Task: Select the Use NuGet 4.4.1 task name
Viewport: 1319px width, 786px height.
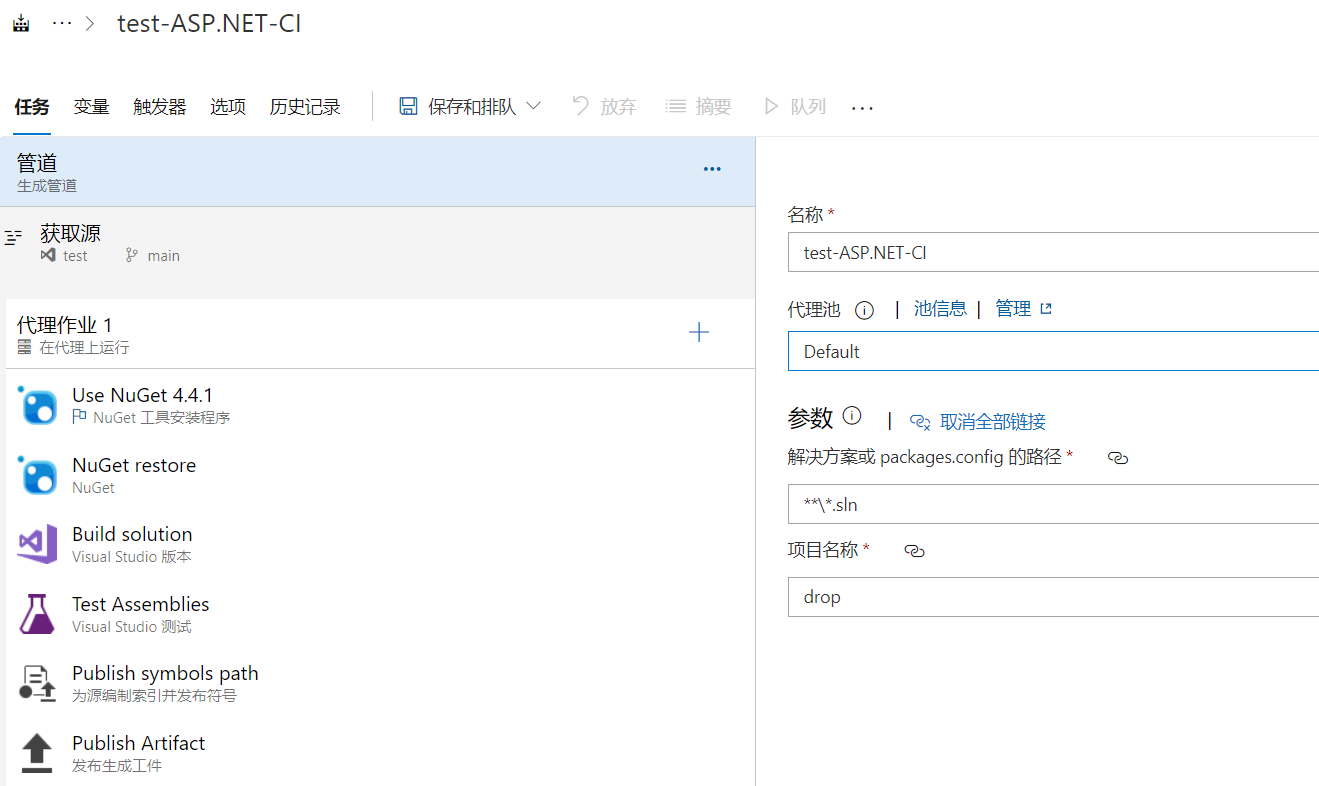Action: (x=142, y=395)
